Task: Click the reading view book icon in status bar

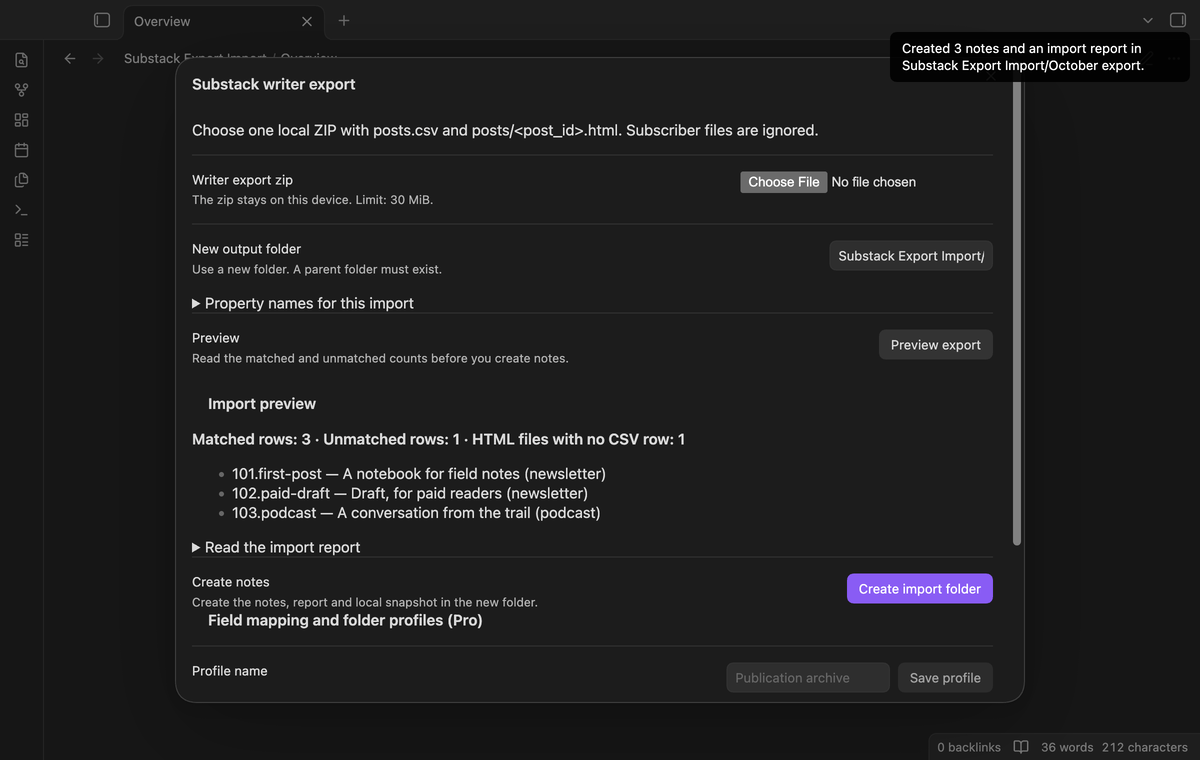Action: [1021, 747]
